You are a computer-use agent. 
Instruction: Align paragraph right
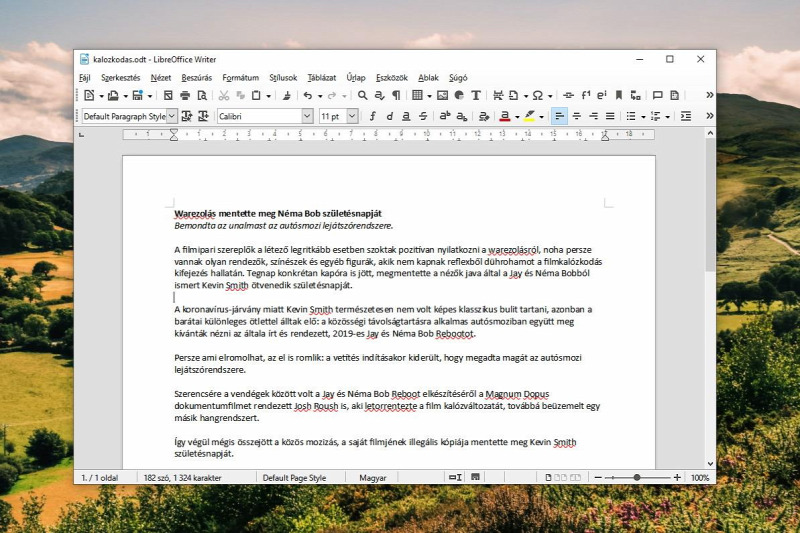[x=593, y=116]
